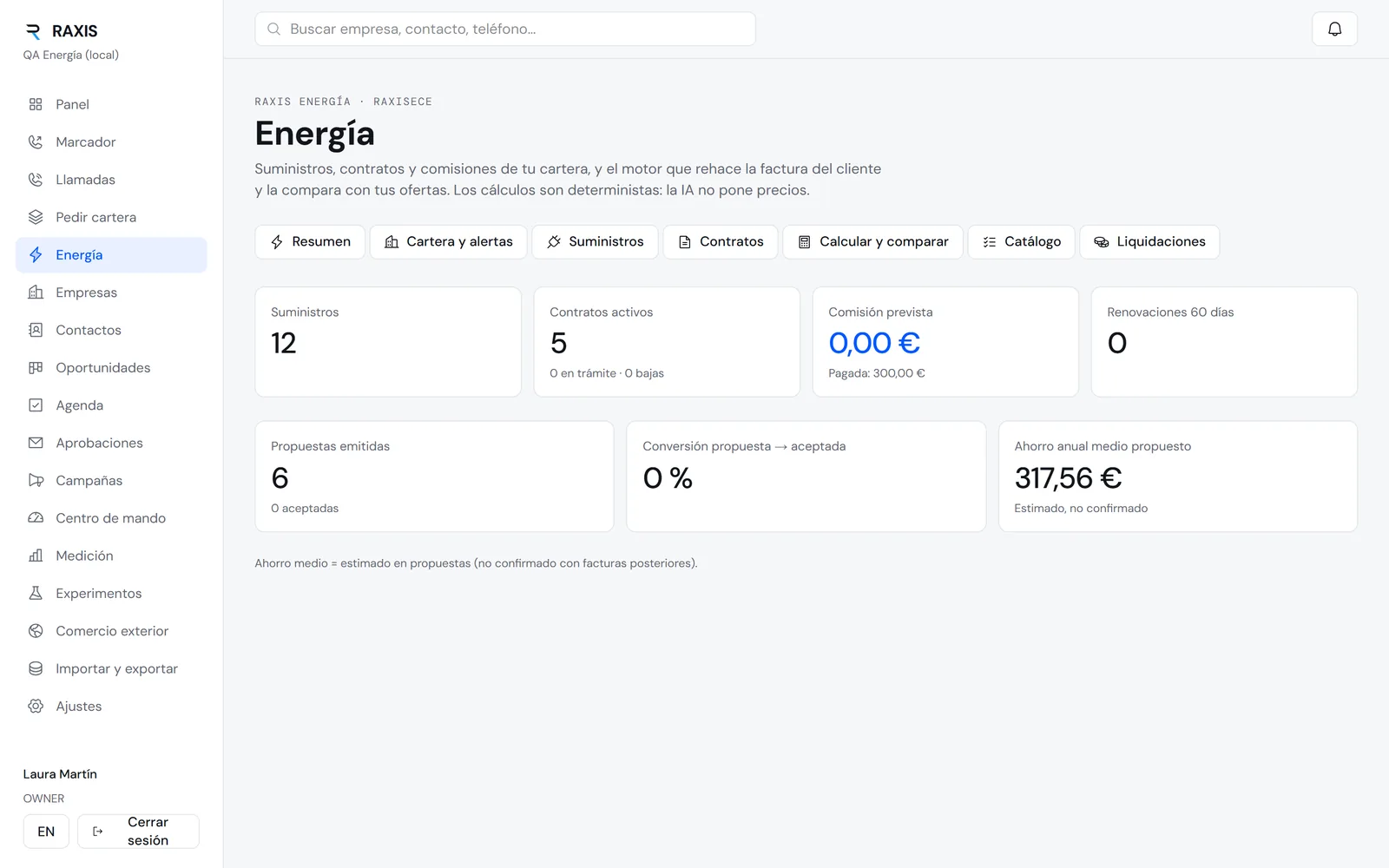Click the Oportunidades kanban icon
Screen dimensions: 1389x868
coord(36,367)
